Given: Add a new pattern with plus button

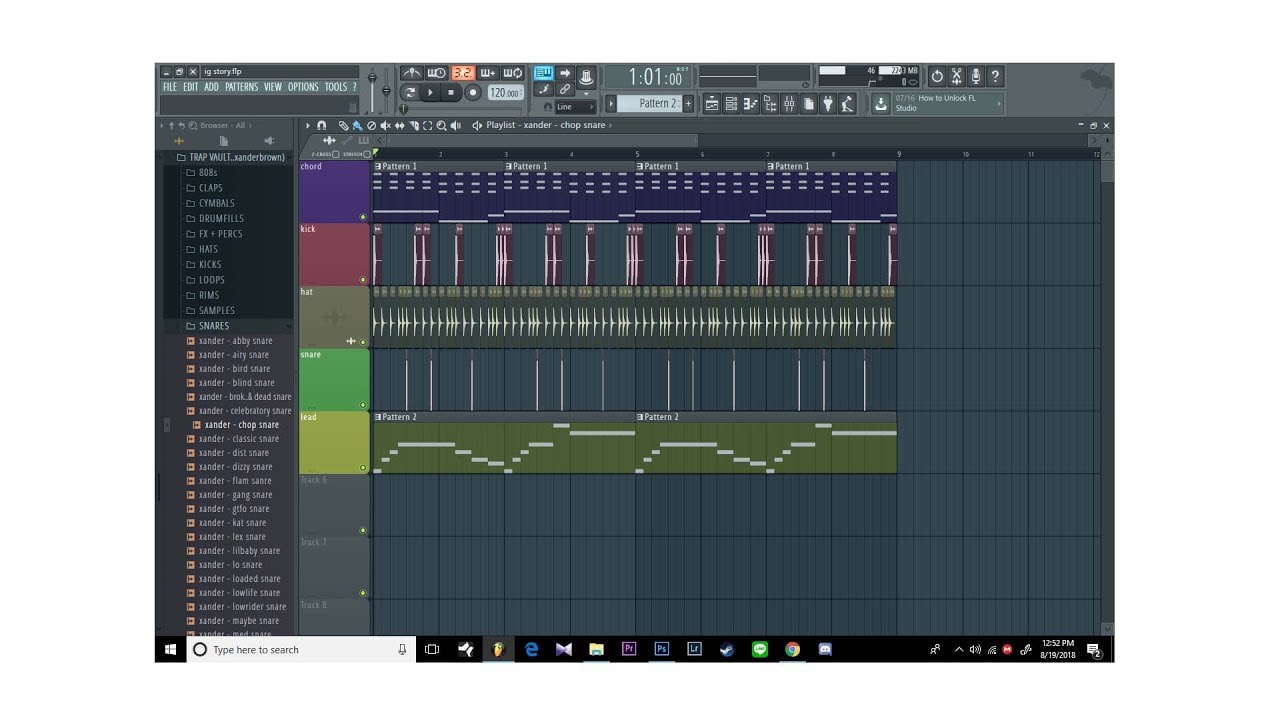Looking at the screenshot, I should click(688, 103).
